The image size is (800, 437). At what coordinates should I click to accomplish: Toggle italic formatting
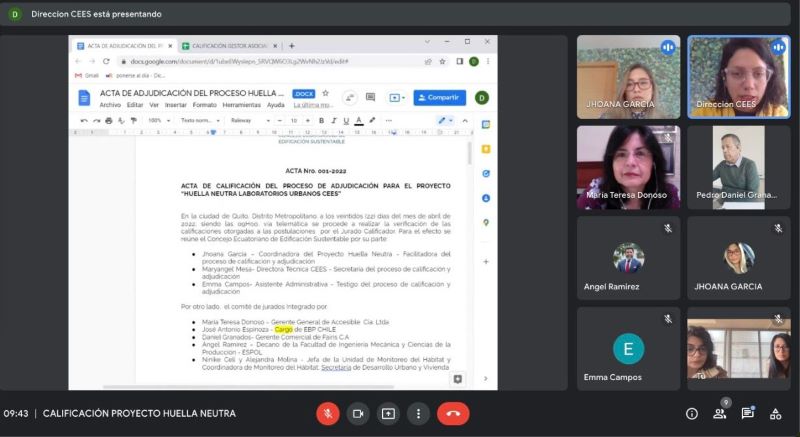(x=334, y=121)
